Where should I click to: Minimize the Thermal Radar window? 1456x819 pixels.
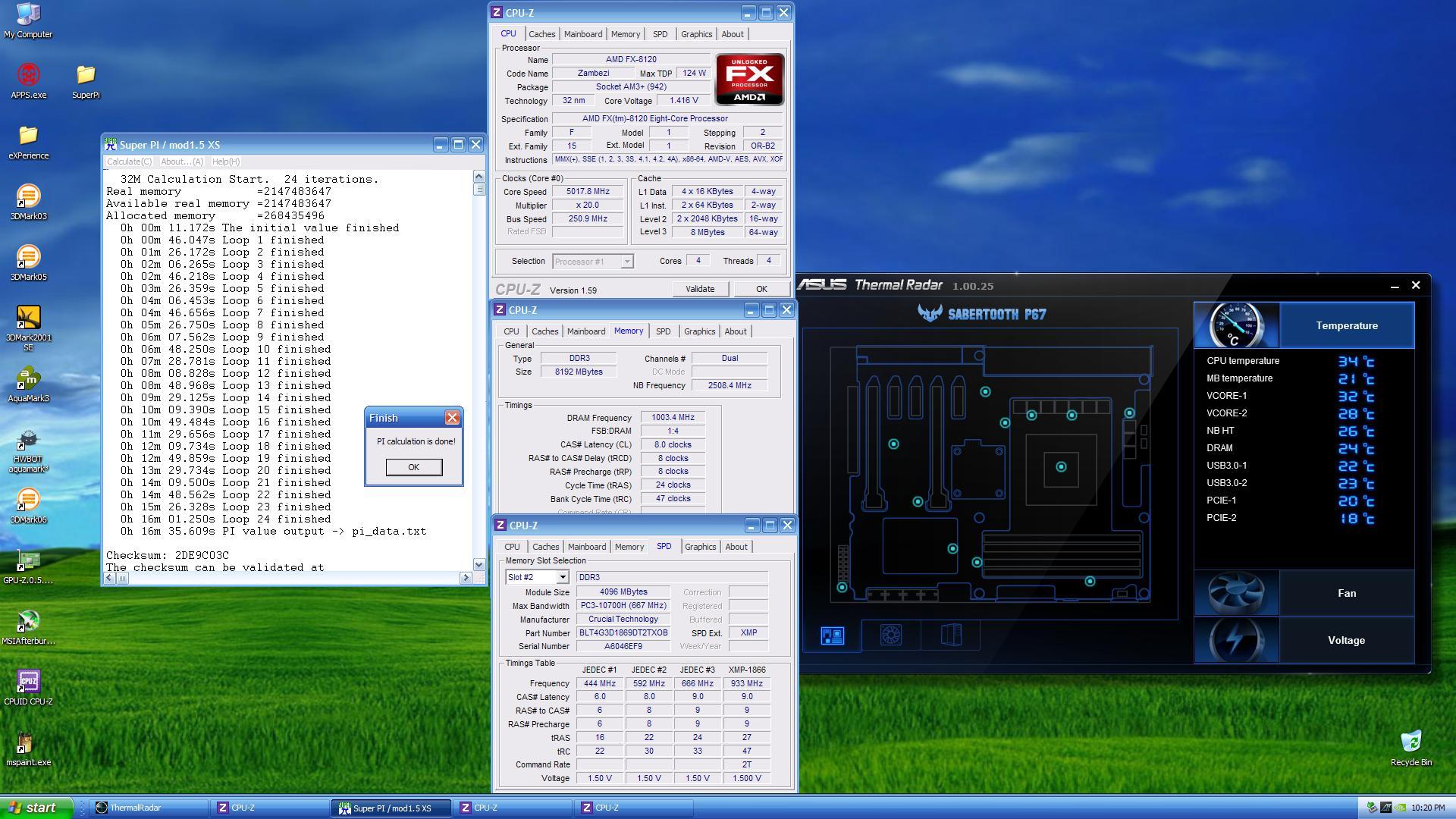[1395, 286]
